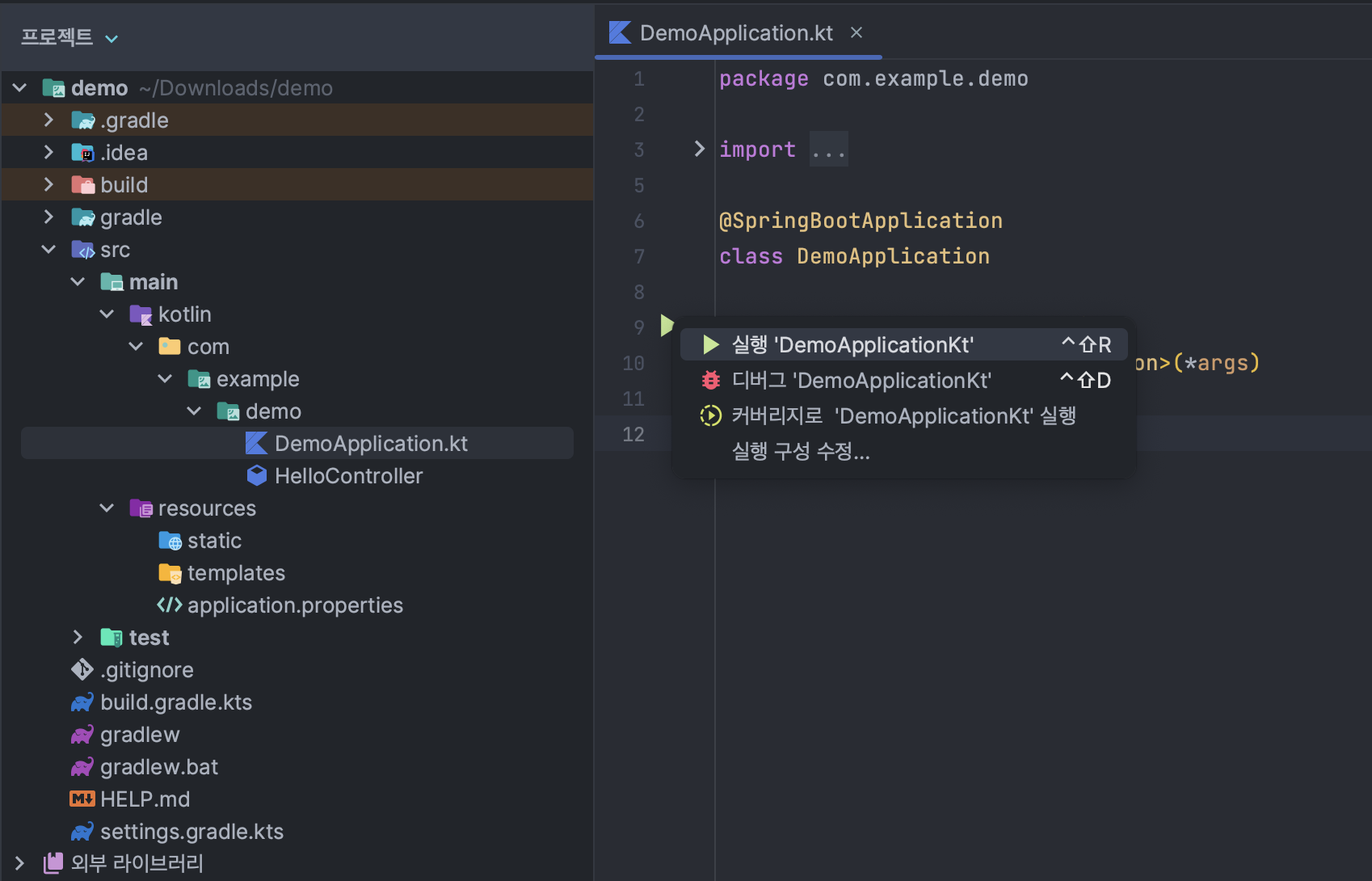Click the build.gradle.kts elephant icon
Image resolution: width=1372 pixels, height=881 pixels.
coord(82,702)
